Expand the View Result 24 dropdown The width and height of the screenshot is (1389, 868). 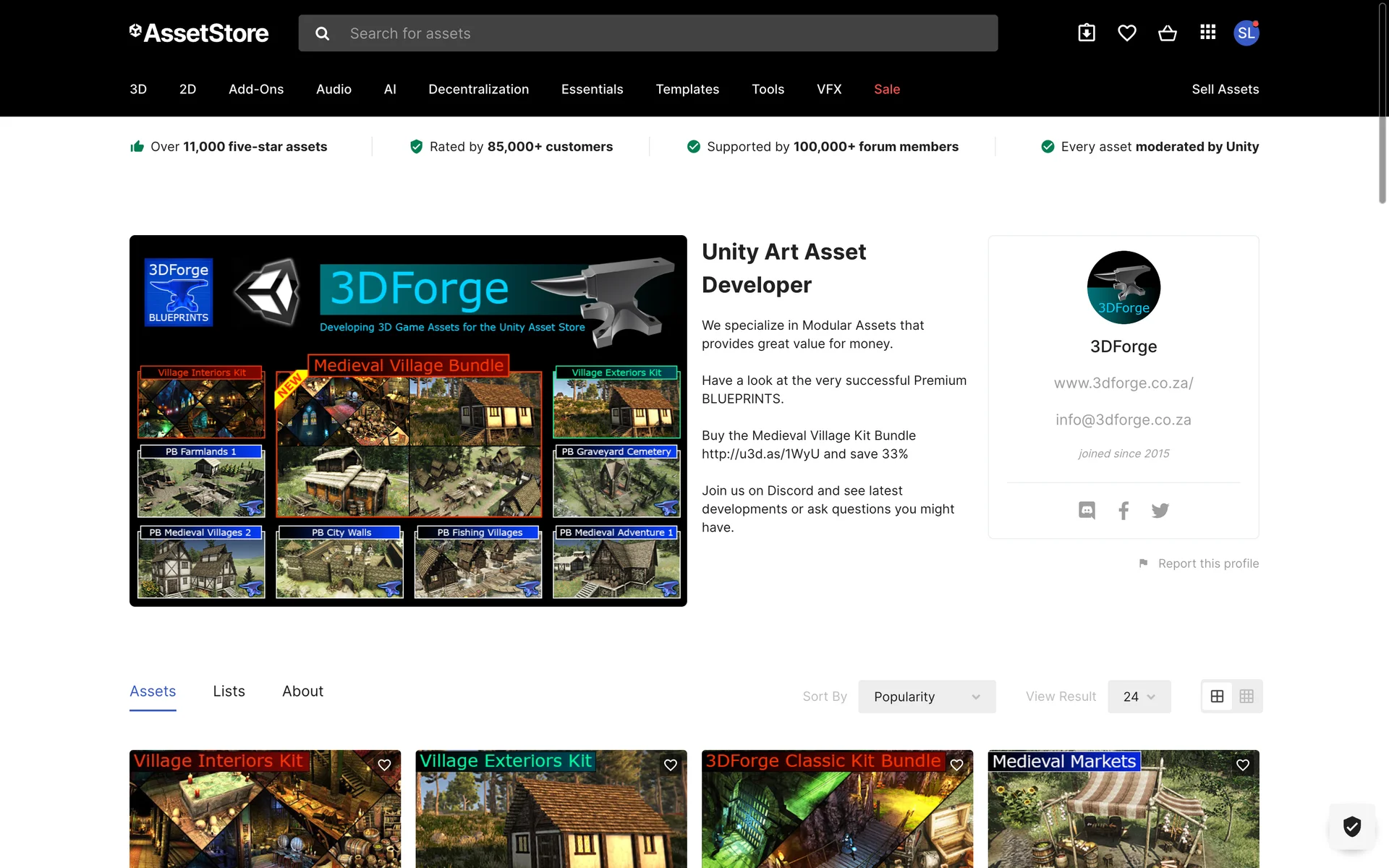tap(1139, 696)
